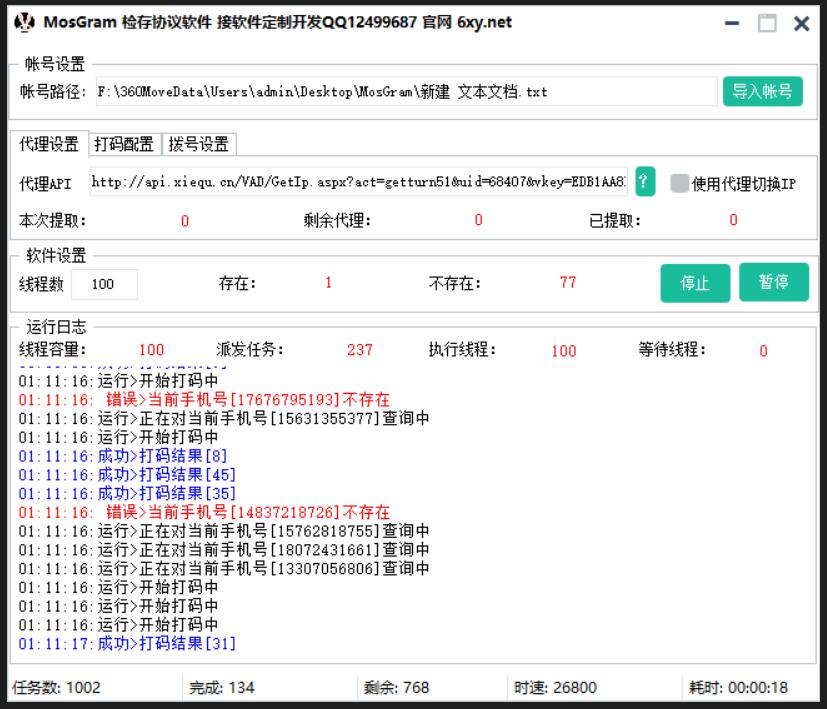The width and height of the screenshot is (827, 709).
Task: Click the 不存在 count value 77
Action: pos(568,283)
